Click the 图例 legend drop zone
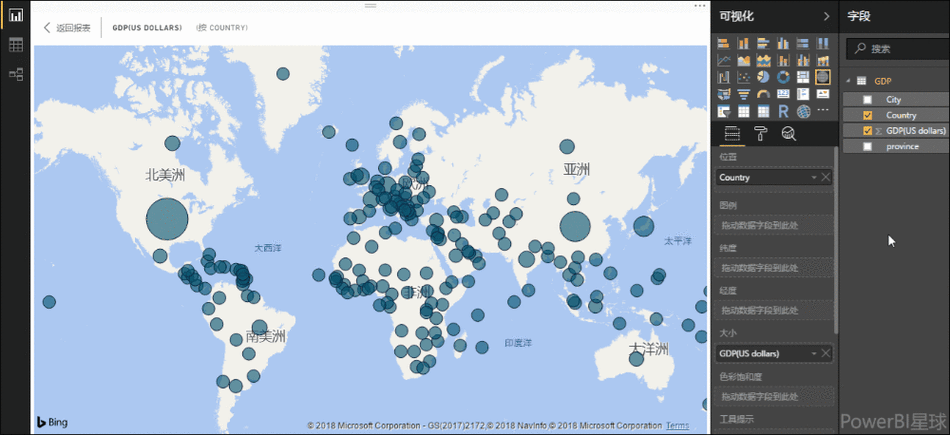Image resolution: width=950 pixels, height=435 pixels. 774,225
